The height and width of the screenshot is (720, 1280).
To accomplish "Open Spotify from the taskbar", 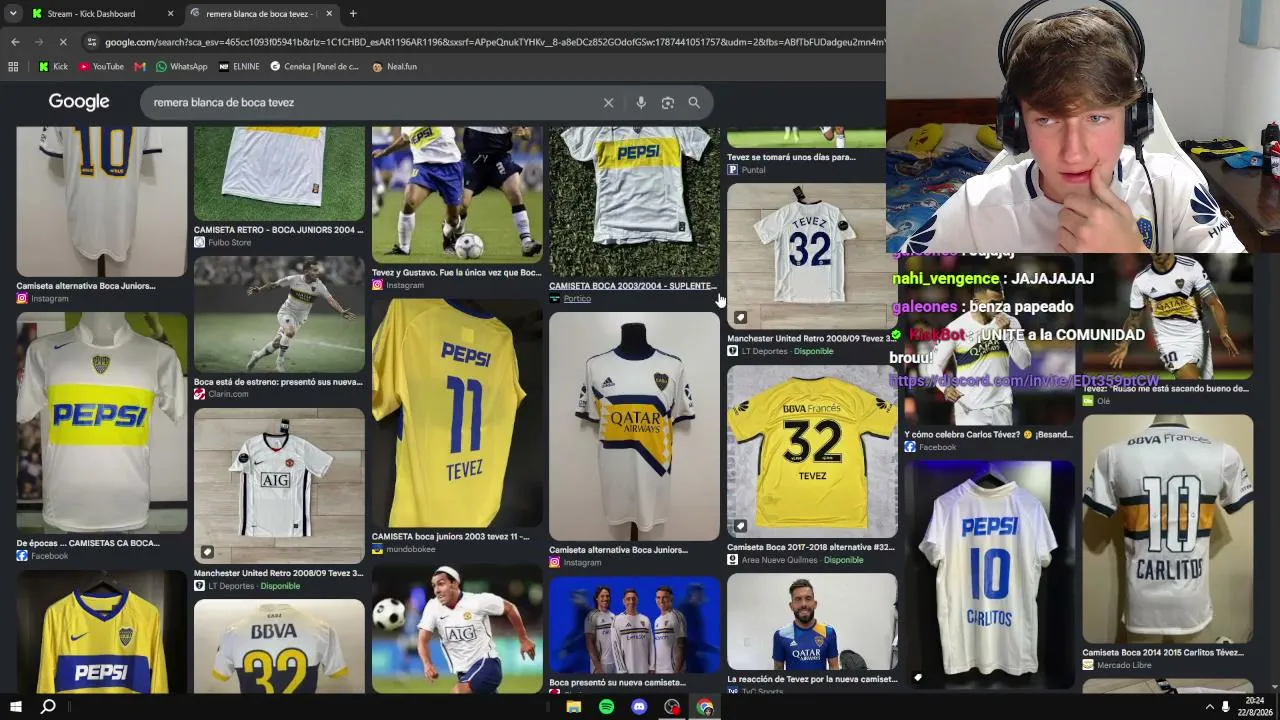I will [x=606, y=707].
